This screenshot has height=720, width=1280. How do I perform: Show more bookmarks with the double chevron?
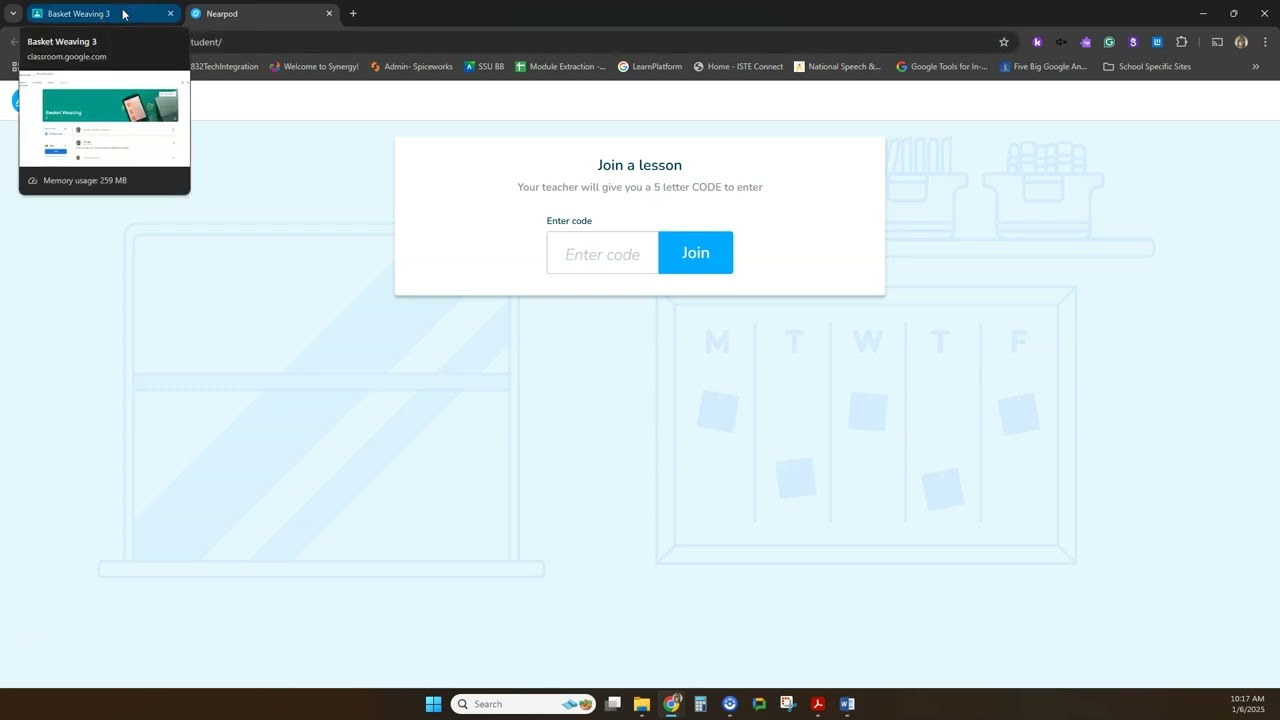1256,67
